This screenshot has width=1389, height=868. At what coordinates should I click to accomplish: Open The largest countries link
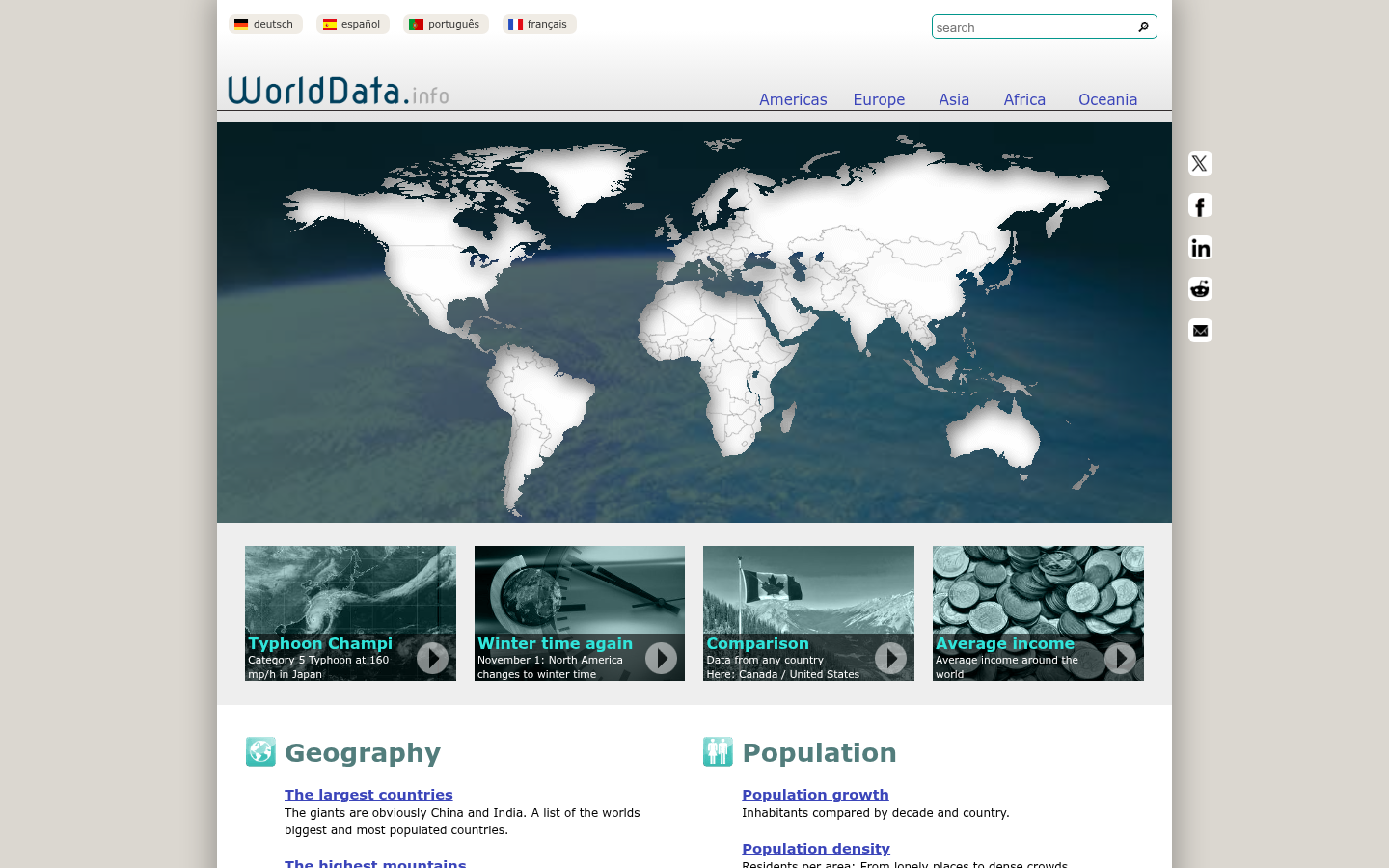(x=368, y=795)
